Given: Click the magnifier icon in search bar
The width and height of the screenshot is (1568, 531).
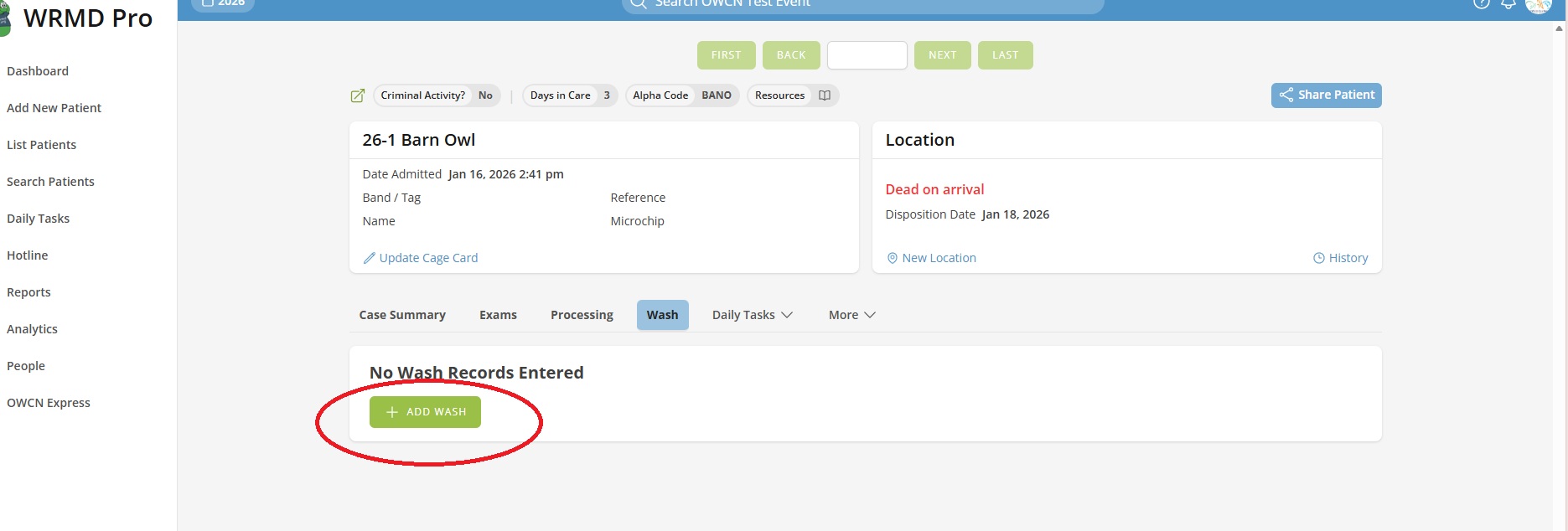Looking at the screenshot, I should coord(639,3).
